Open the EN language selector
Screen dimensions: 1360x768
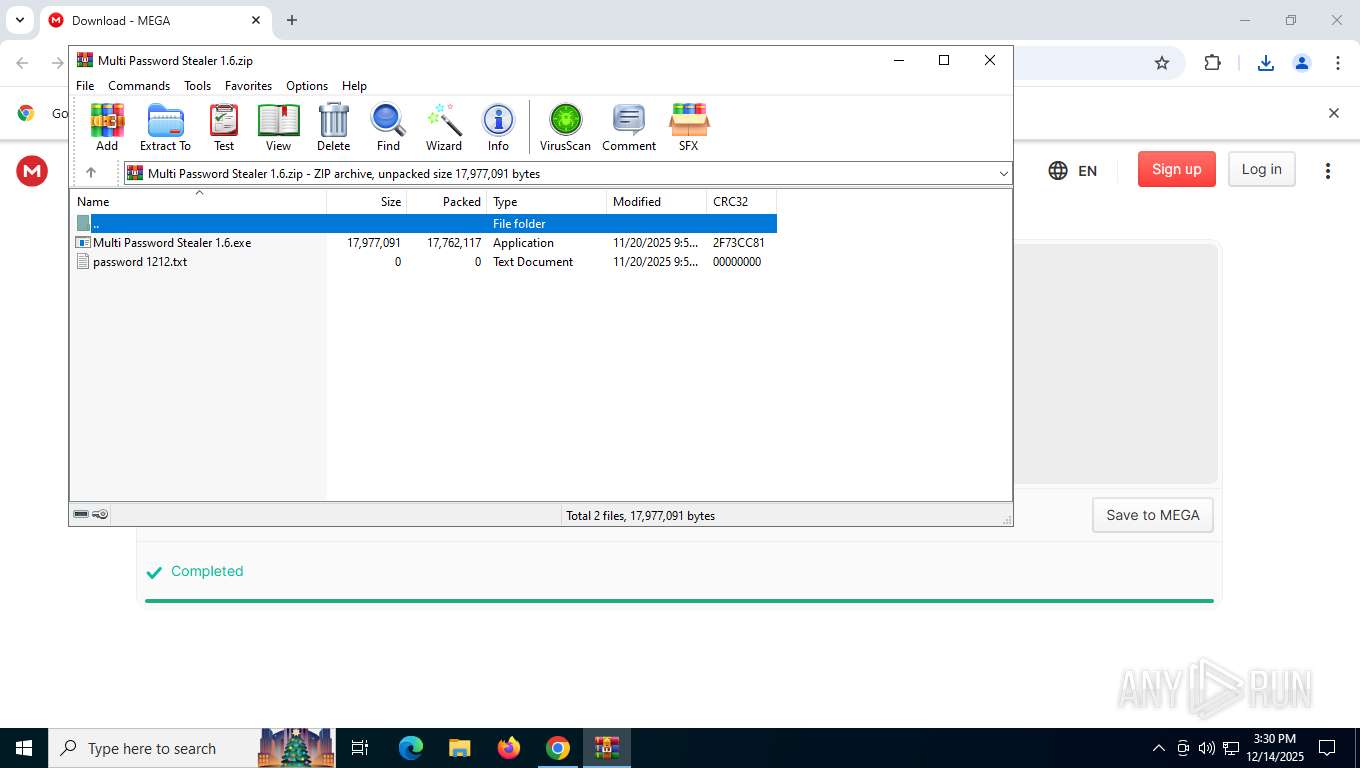[1073, 171]
